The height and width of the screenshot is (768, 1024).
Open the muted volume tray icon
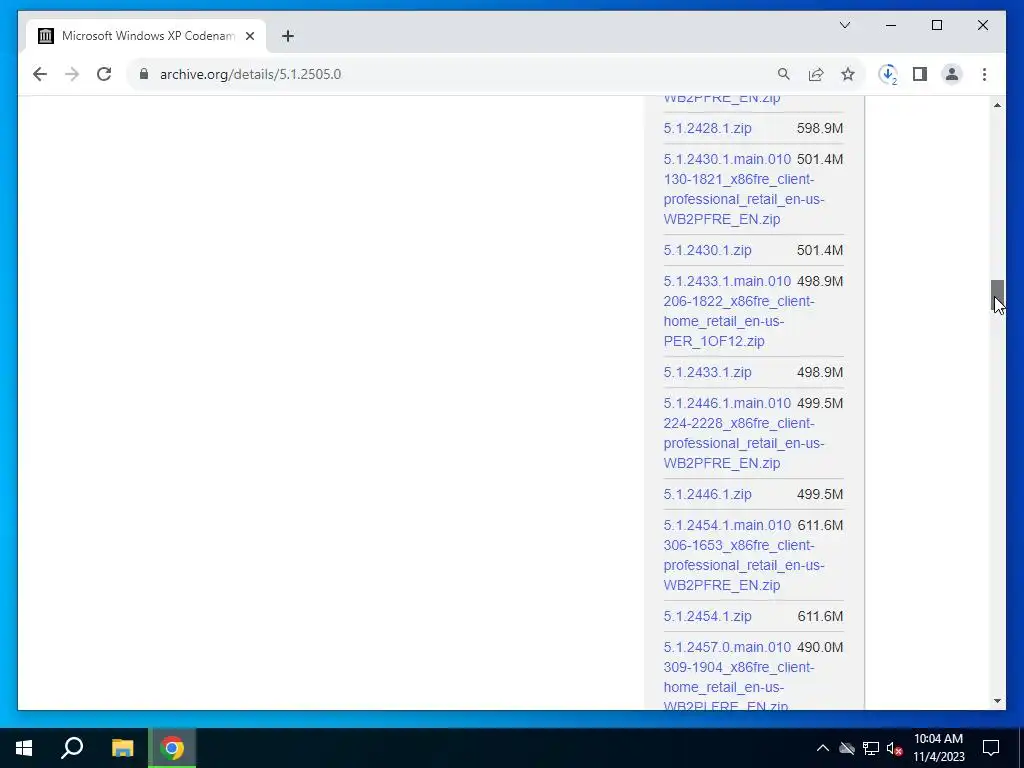[894, 748]
